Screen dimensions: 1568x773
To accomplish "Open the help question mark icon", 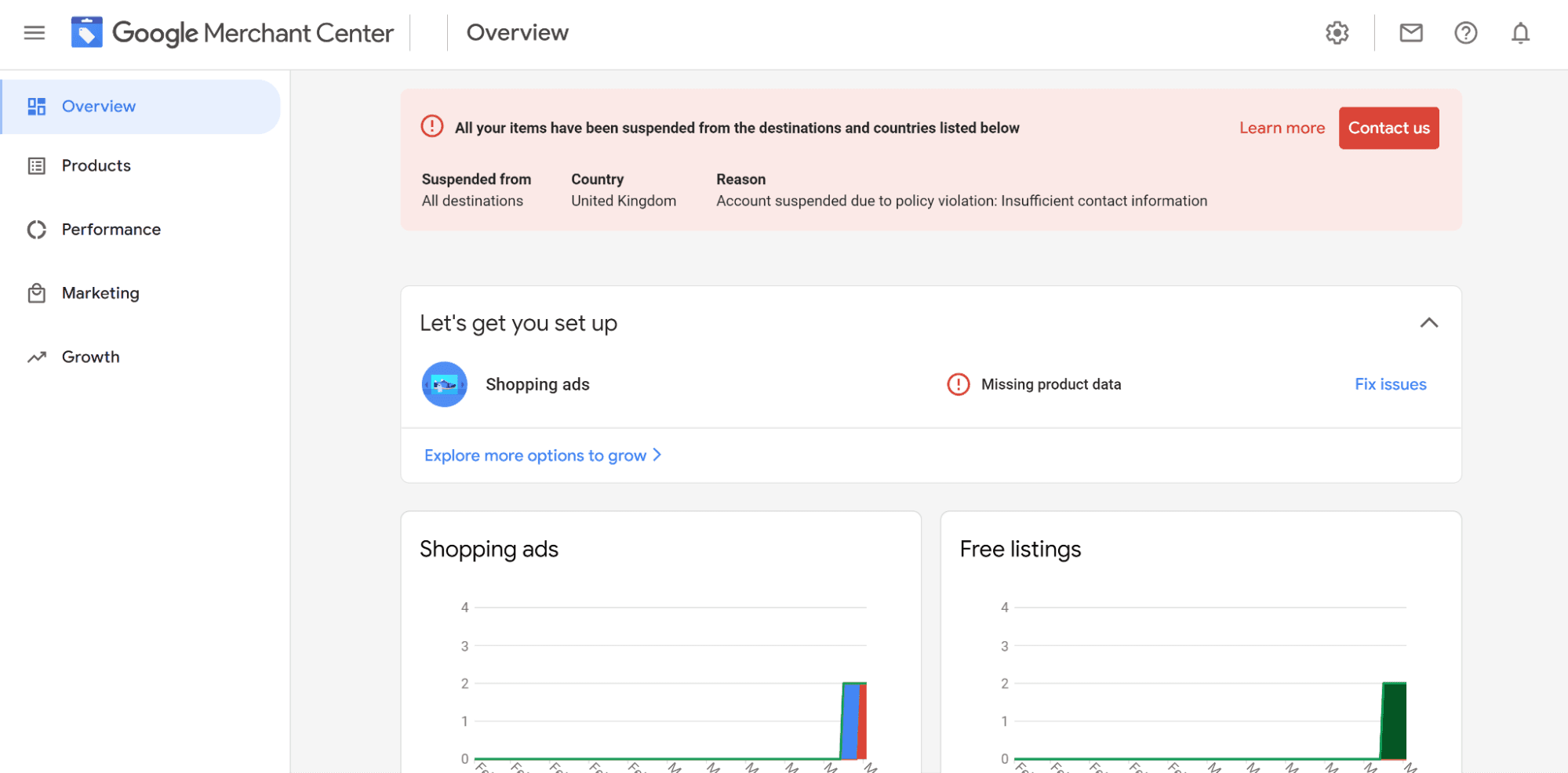I will coord(1465,33).
